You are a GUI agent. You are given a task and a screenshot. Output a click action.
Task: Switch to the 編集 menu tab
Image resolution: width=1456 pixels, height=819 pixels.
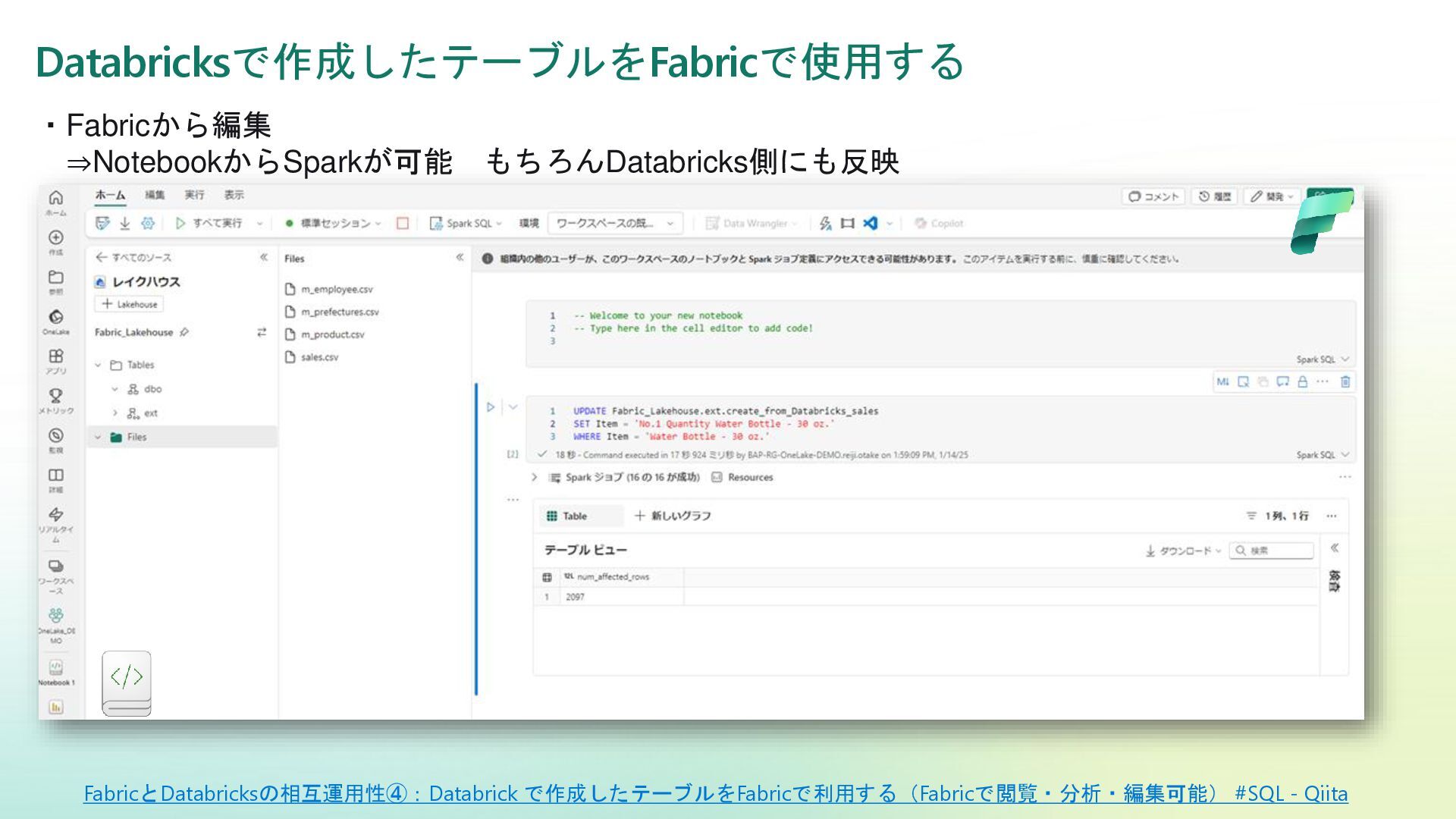(x=155, y=195)
